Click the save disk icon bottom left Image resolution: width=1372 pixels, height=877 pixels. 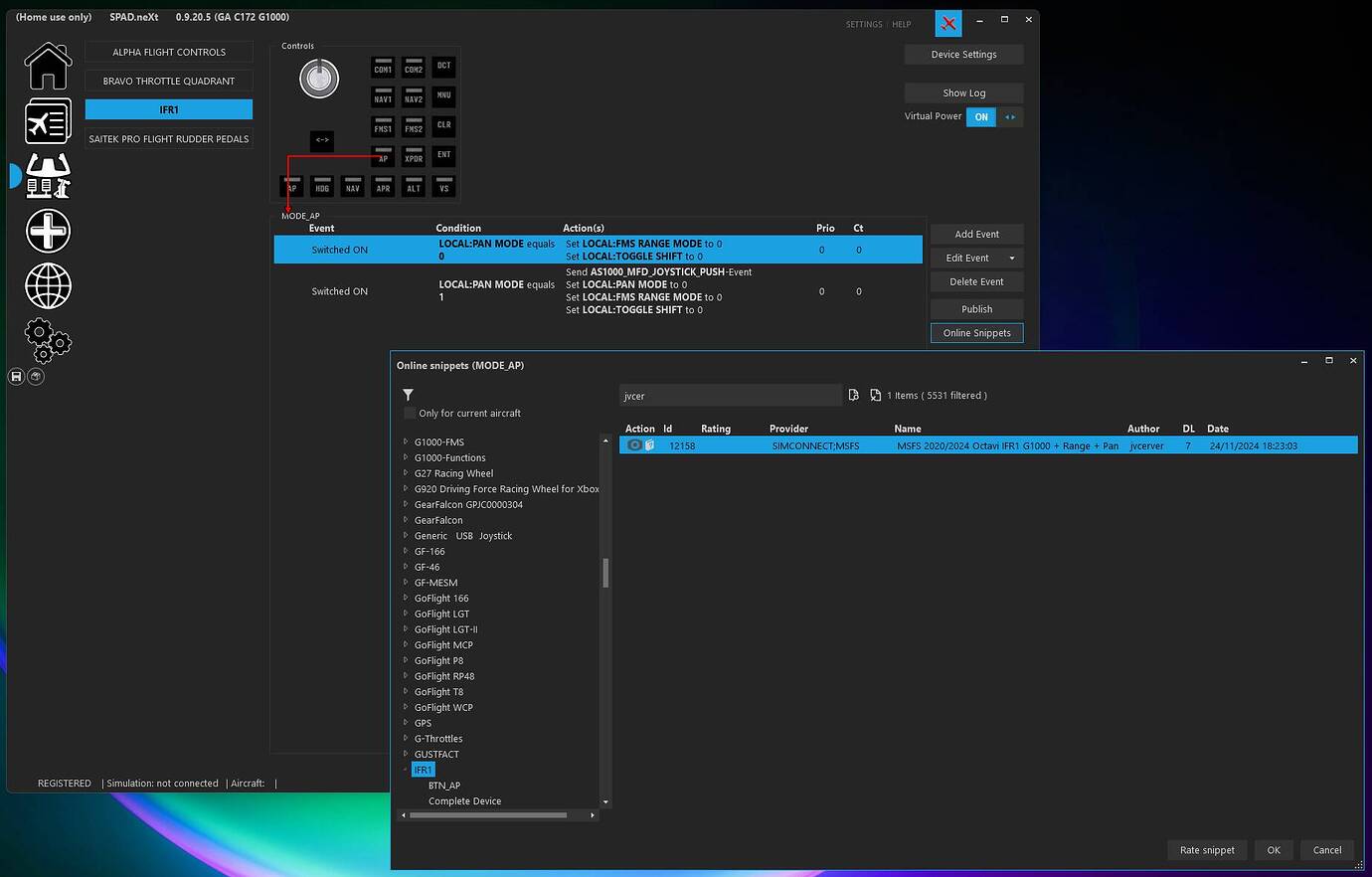pos(15,376)
